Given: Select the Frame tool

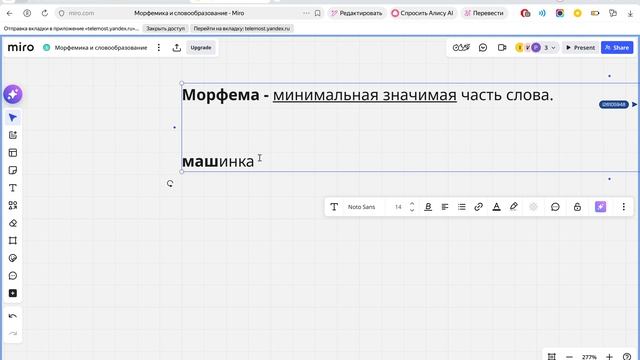Looking at the screenshot, I should click(13, 240).
